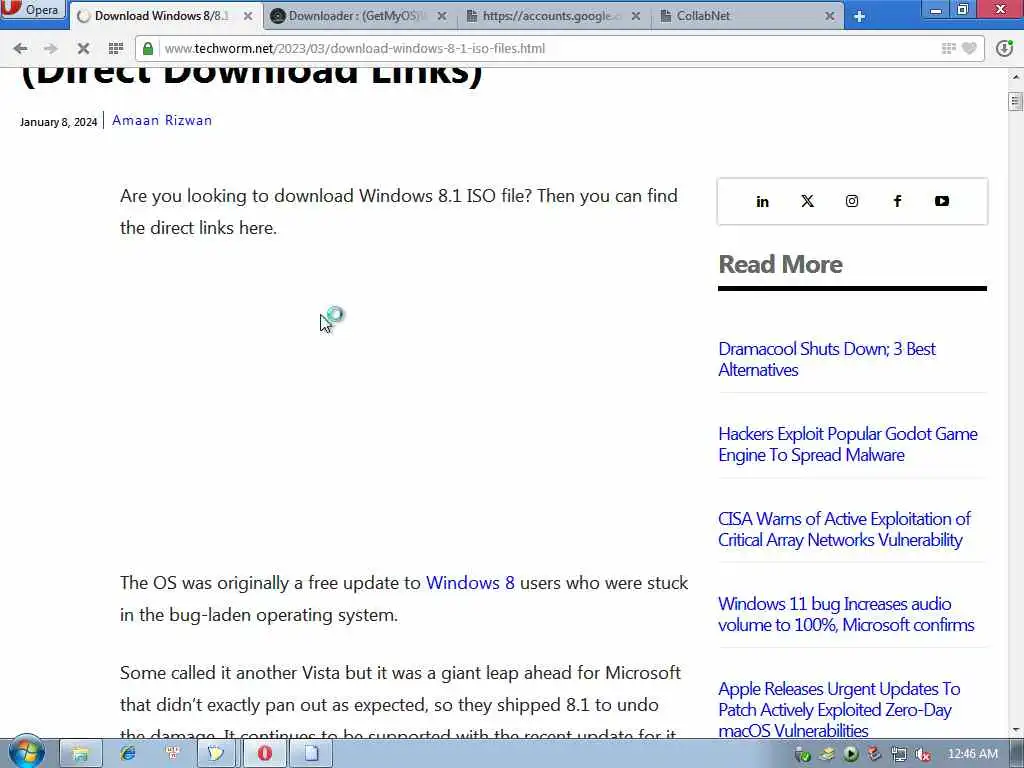Click the Show Desktop strip on the taskbar
Viewport: 1024px width, 768px height.
tap(1017, 754)
